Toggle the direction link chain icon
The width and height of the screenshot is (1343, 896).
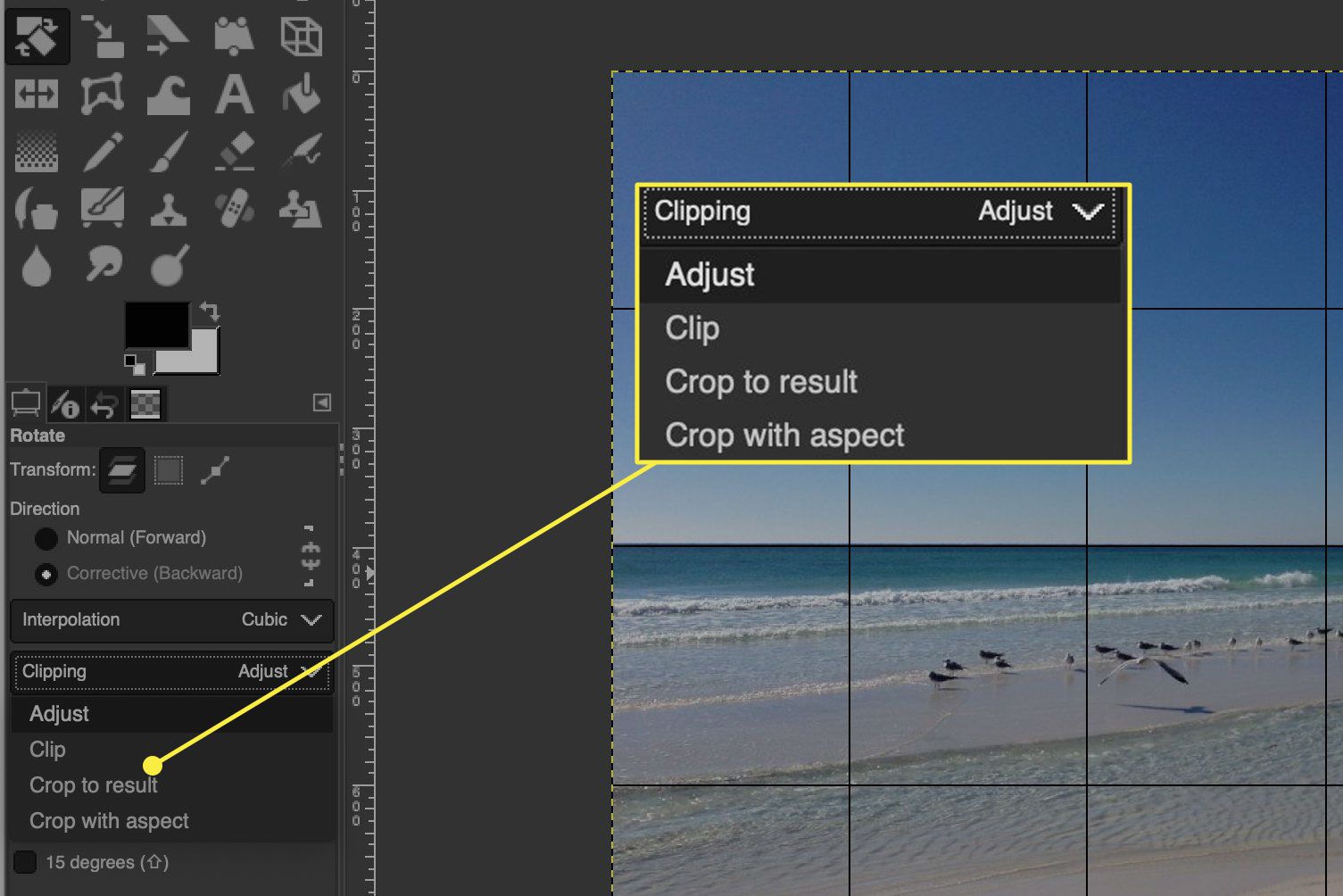[x=311, y=555]
